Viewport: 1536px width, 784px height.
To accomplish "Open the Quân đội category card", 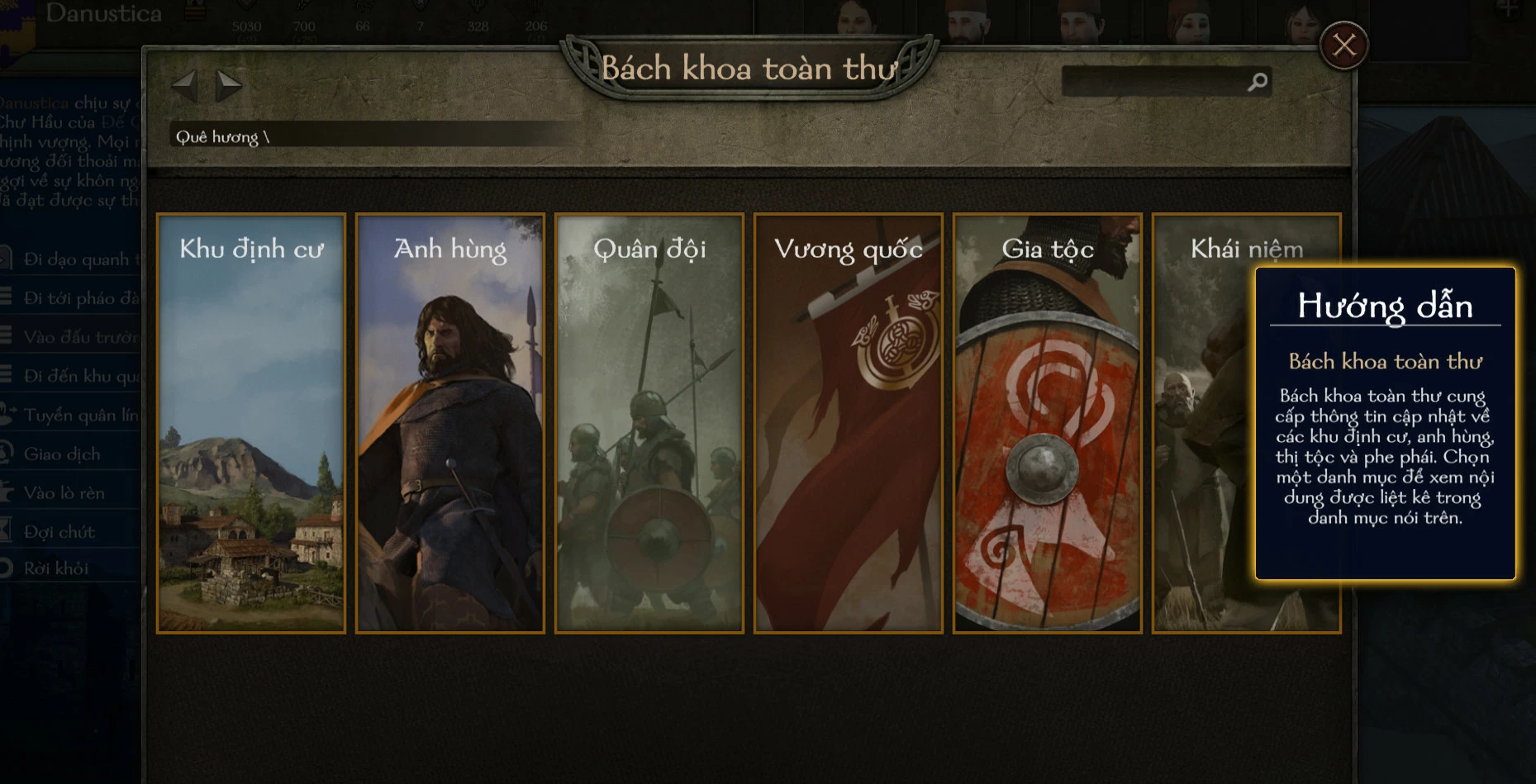I will [649, 424].
